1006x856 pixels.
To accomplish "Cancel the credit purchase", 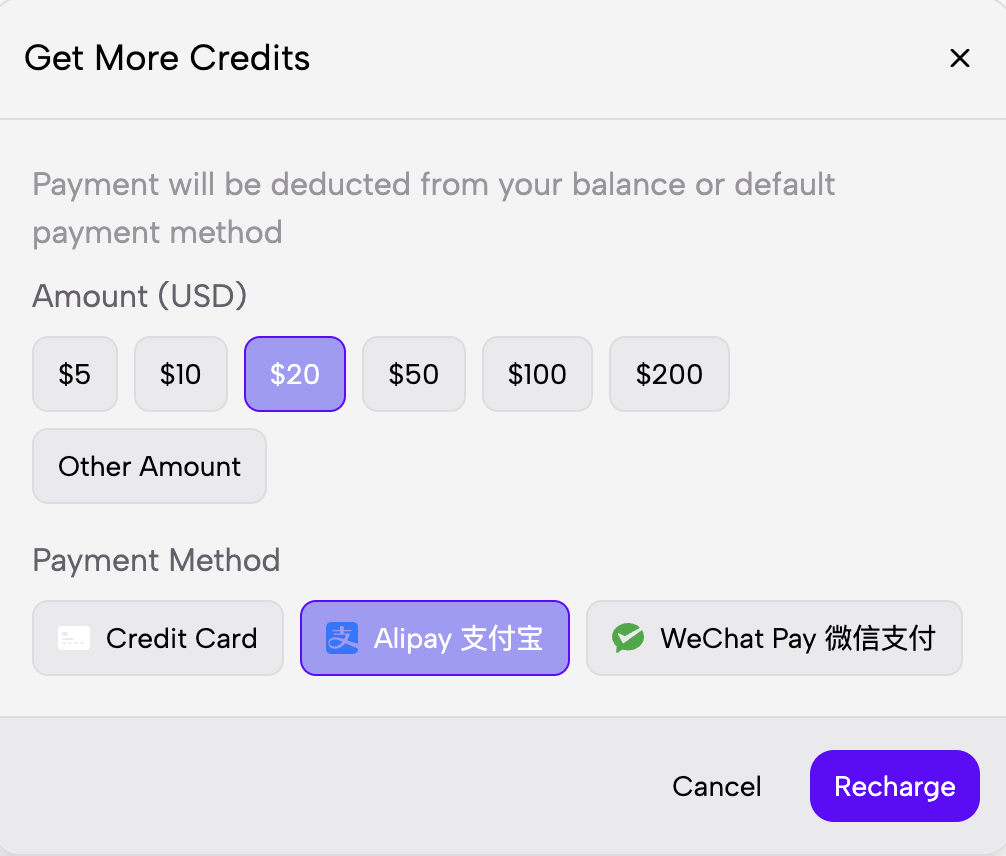I will point(717,787).
